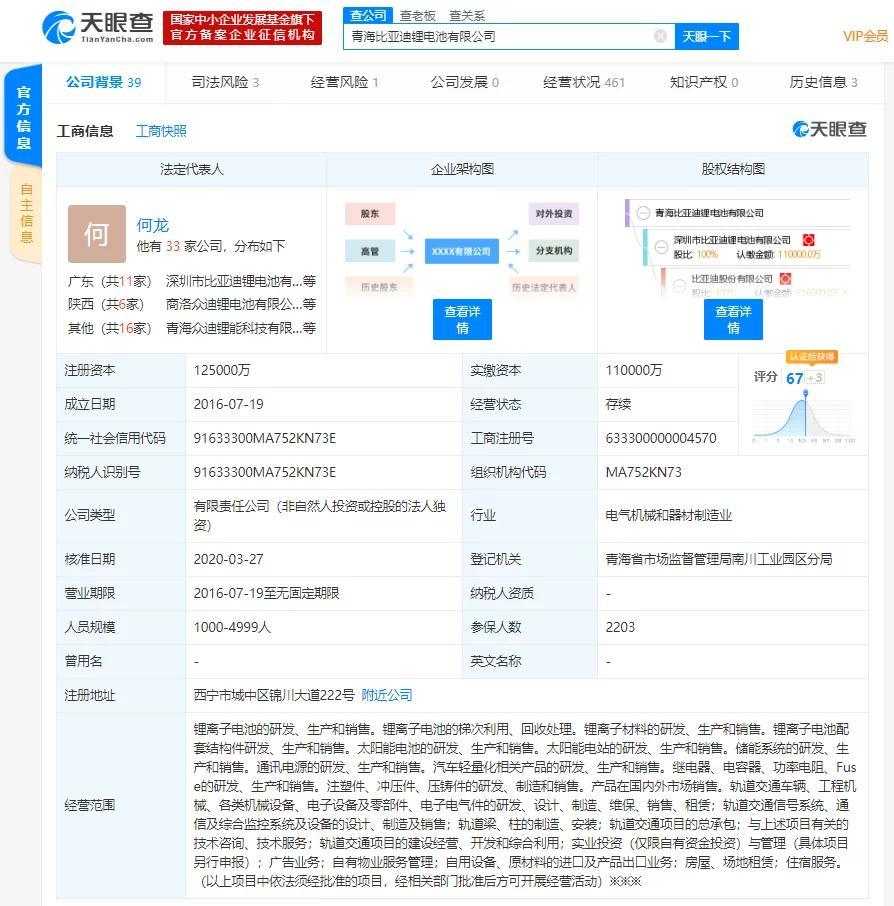Select the 经营风险 tab
The image size is (894, 906).
pyautogui.click(x=344, y=83)
